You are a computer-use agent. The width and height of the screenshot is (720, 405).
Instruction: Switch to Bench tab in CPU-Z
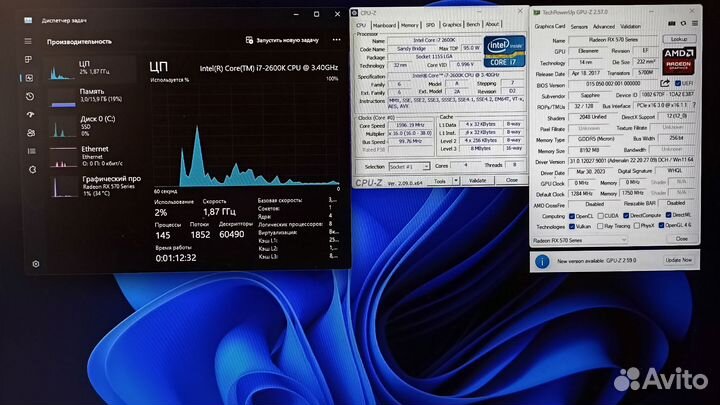click(473, 24)
